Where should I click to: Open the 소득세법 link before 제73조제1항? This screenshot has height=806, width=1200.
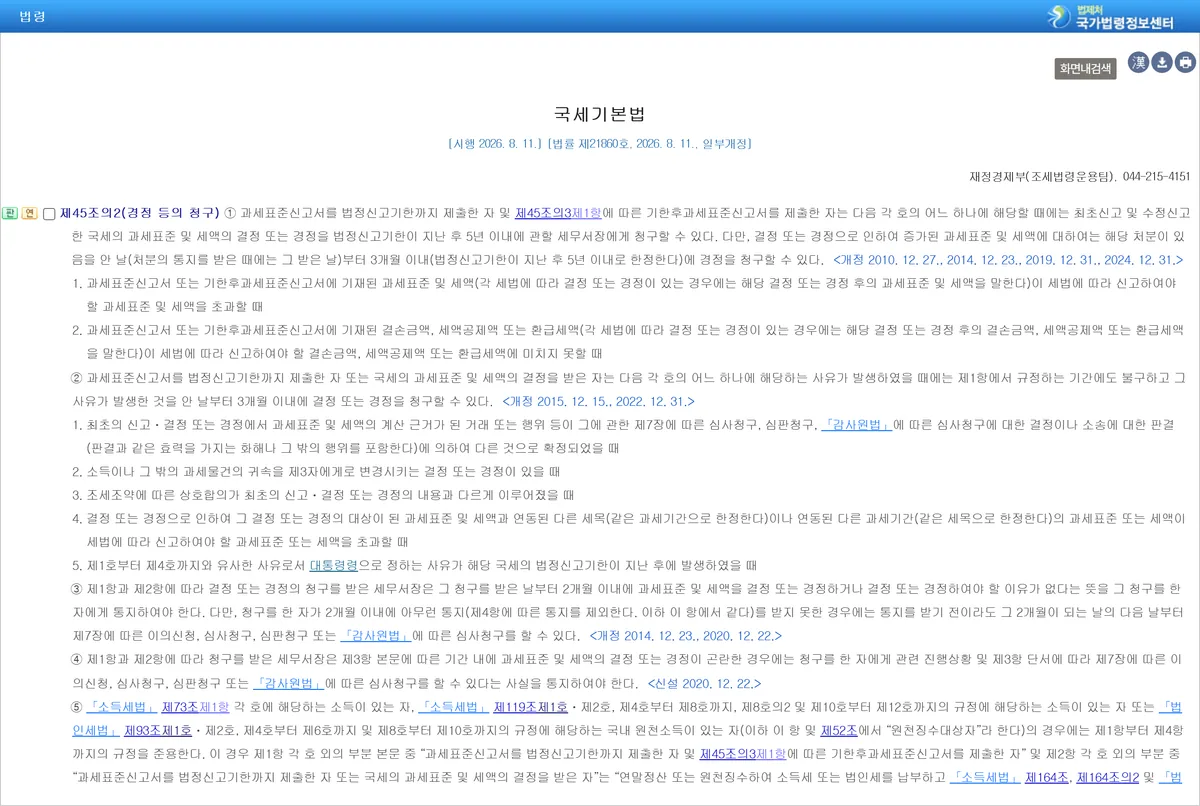pyautogui.click(x=120, y=707)
